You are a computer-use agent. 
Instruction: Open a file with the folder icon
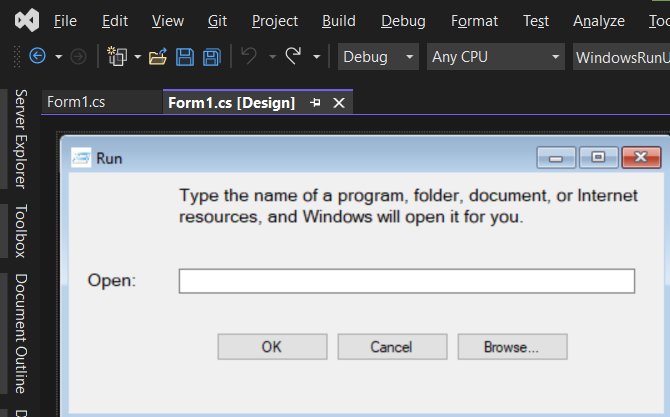158,56
